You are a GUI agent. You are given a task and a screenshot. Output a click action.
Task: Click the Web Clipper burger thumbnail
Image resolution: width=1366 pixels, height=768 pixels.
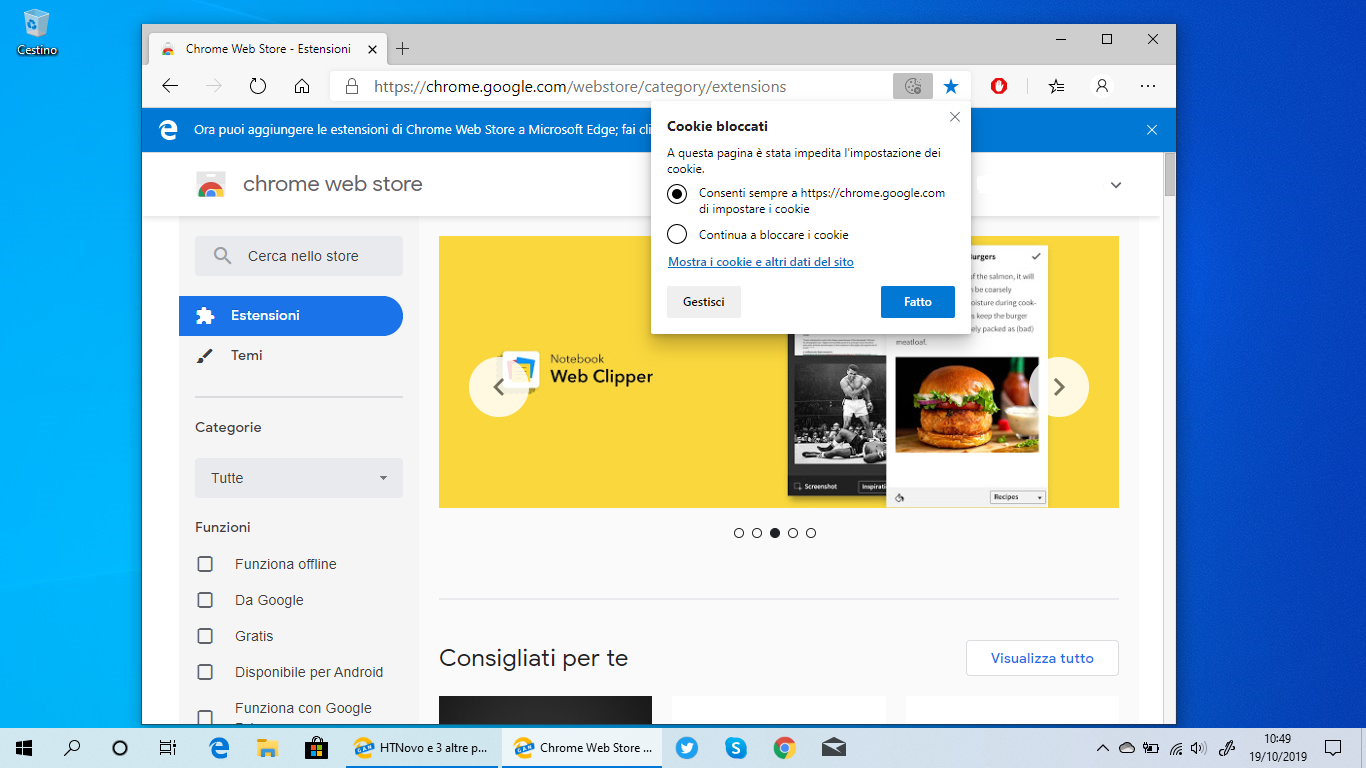click(967, 405)
